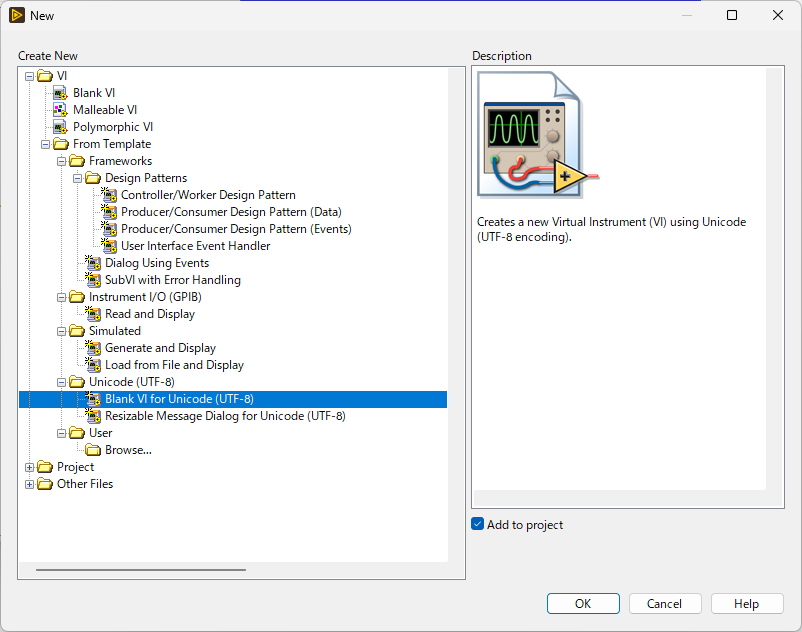Image resolution: width=802 pixels, height=632 pixels.
Task: Collapse the Instrument I/O (GPIB) folder
Action: point(61,297)
